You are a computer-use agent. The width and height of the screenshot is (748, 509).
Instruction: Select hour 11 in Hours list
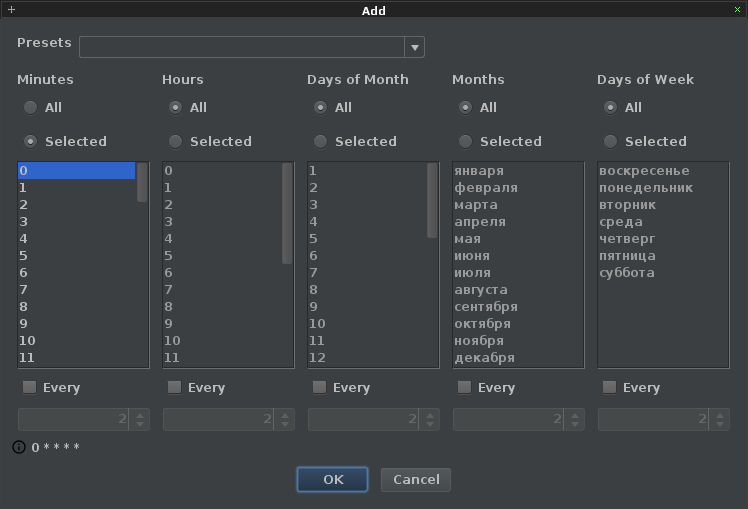point(222,358)
